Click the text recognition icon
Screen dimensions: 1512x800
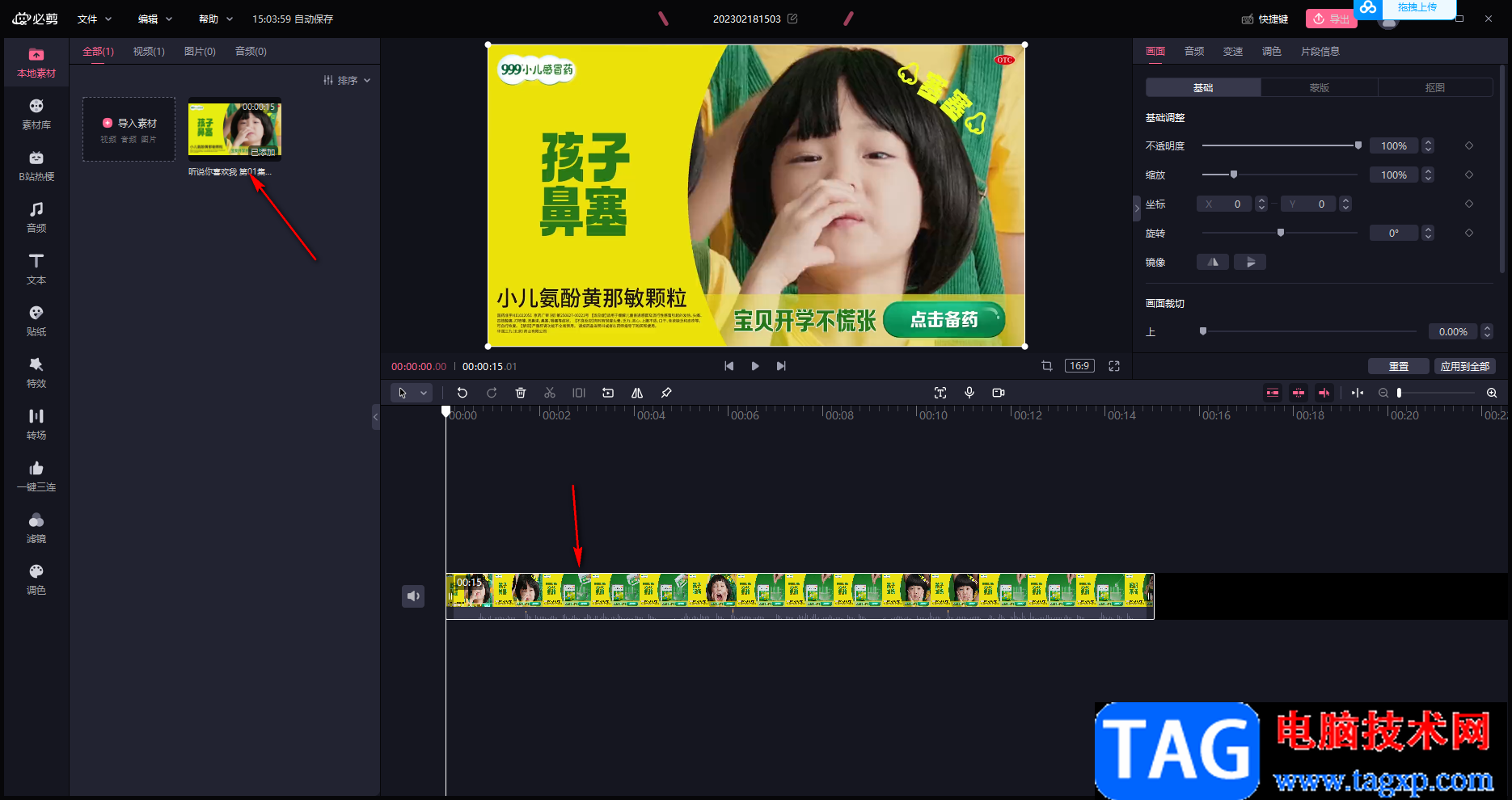point(940,393)
